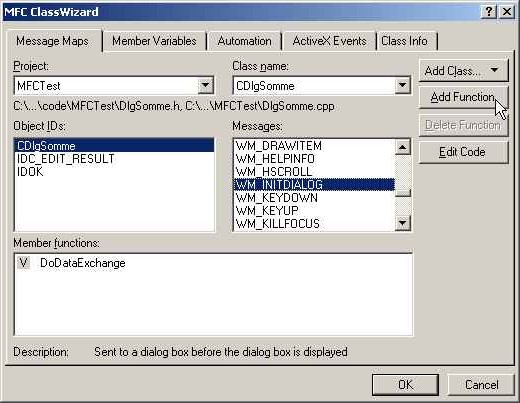Switch to Member Variables tab
Viewport: 520px width, 403px height.
pos(154,41)
